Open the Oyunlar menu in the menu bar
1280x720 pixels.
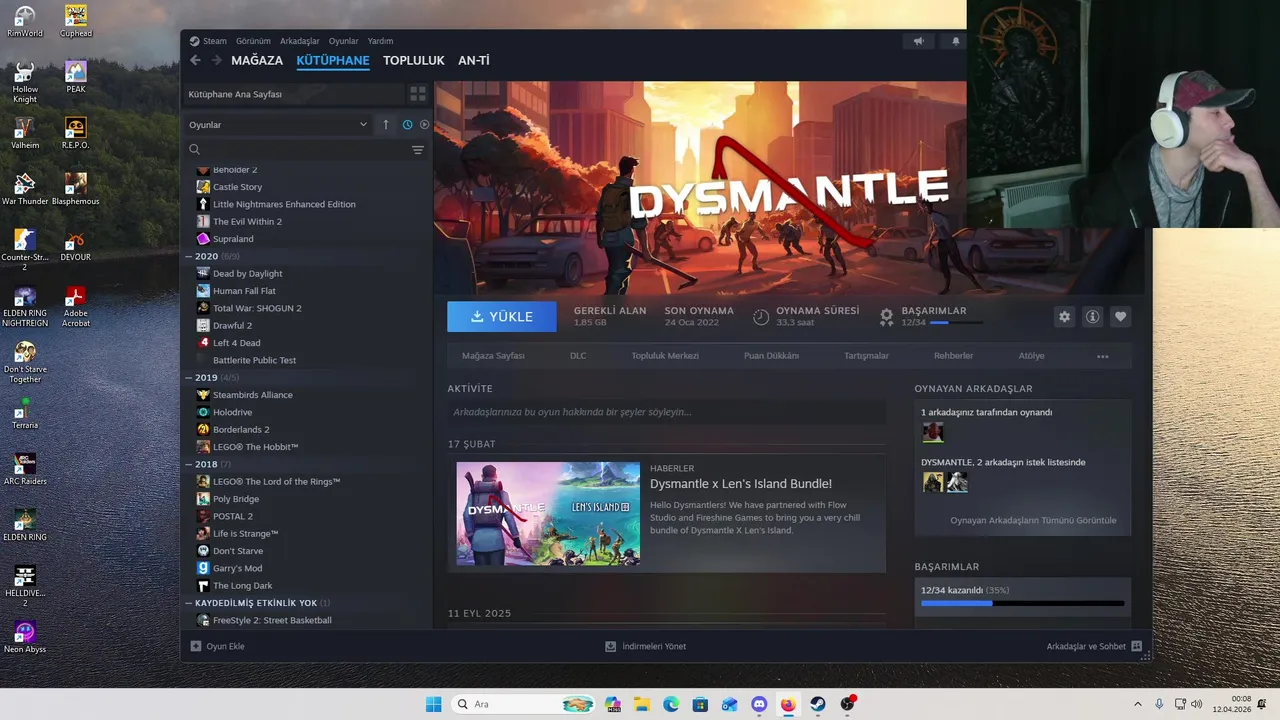[343, 41]
